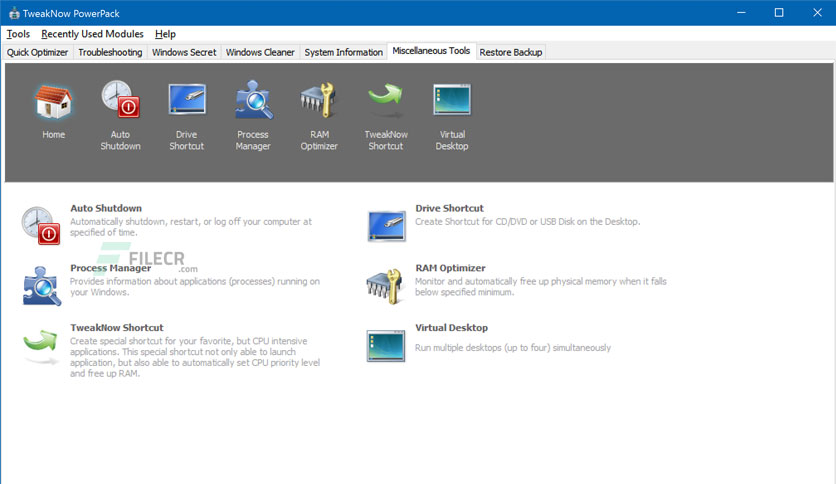This screenshot has width=836, height=484.
Task: Click 'Automatically shutdown, restart, or log off' description
Action: tap(191, 227)
